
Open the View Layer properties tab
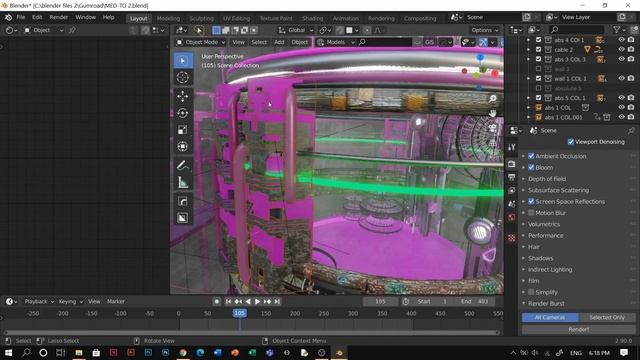[511, 191]
